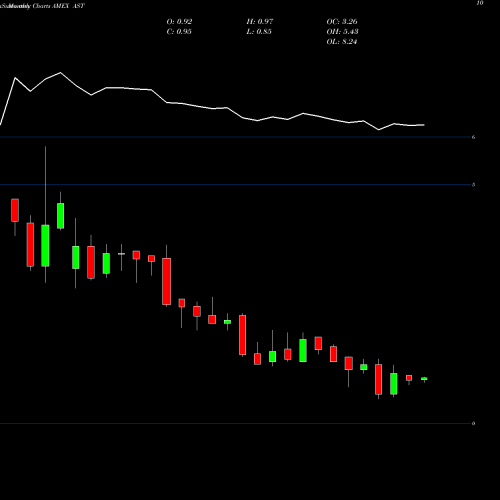Select the high value 'H: 0.97'
Viewport: 500px width, 500px height.
pos(260,22)
